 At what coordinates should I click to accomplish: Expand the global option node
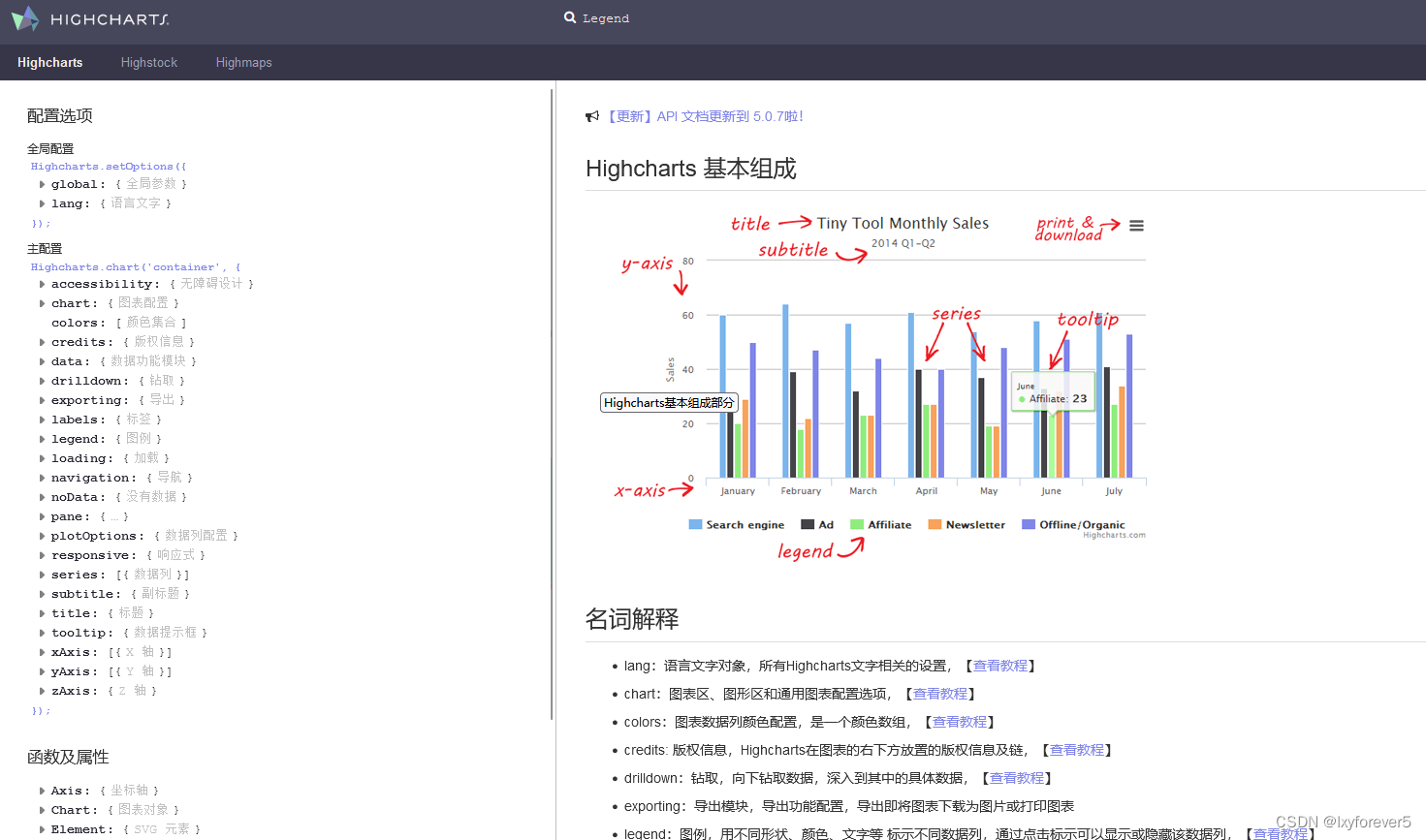[42, 184]
